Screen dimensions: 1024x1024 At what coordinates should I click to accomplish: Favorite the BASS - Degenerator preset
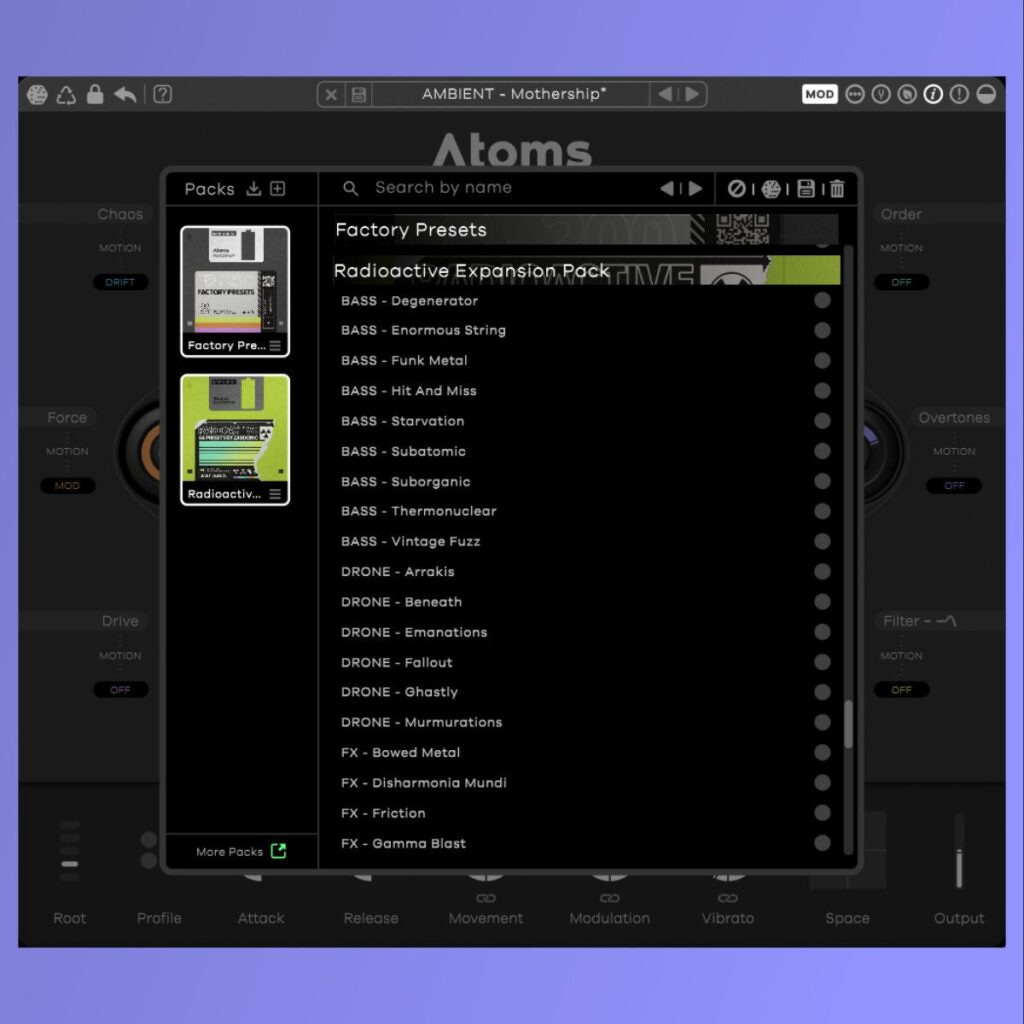(x=822, y=300)
